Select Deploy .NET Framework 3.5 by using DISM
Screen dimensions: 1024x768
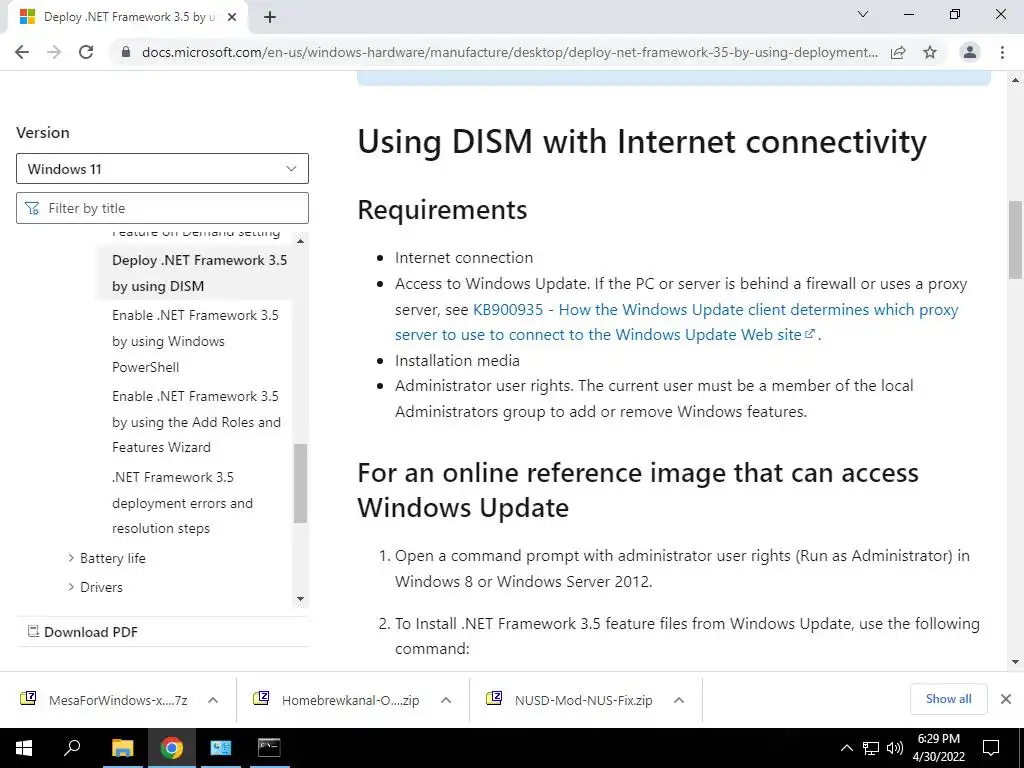point(200,273)
